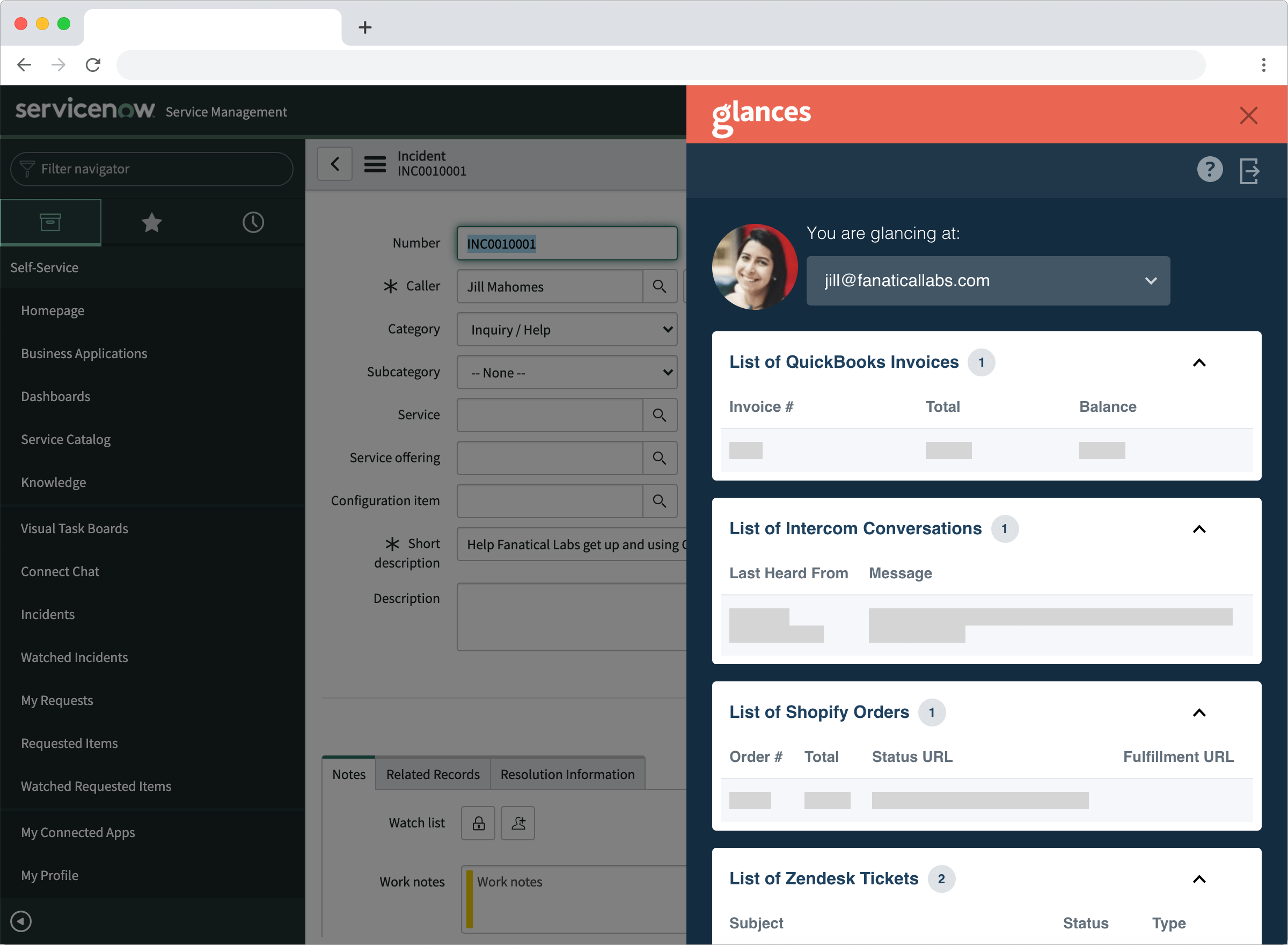
Task: Open the jill@fanaticallabs.com contact dropdown
Action: point(1151,281)
